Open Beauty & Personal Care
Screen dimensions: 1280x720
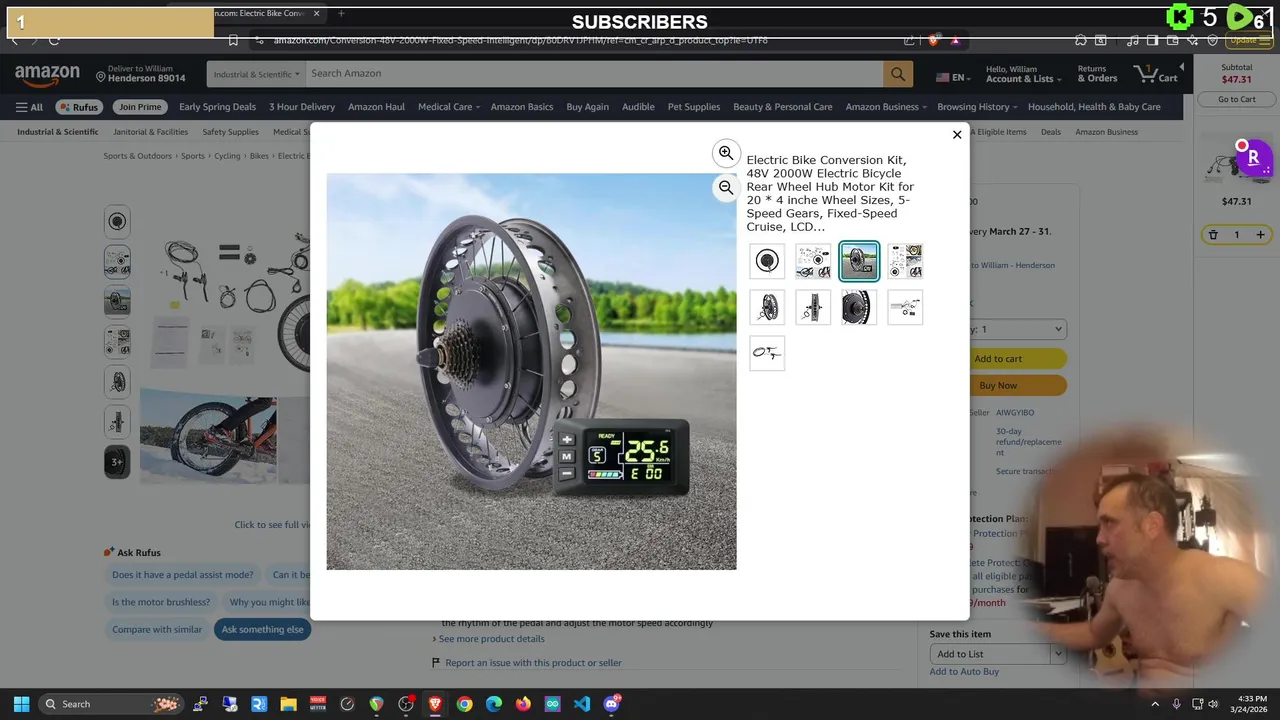pyautogui.click(x=782, y=107)
